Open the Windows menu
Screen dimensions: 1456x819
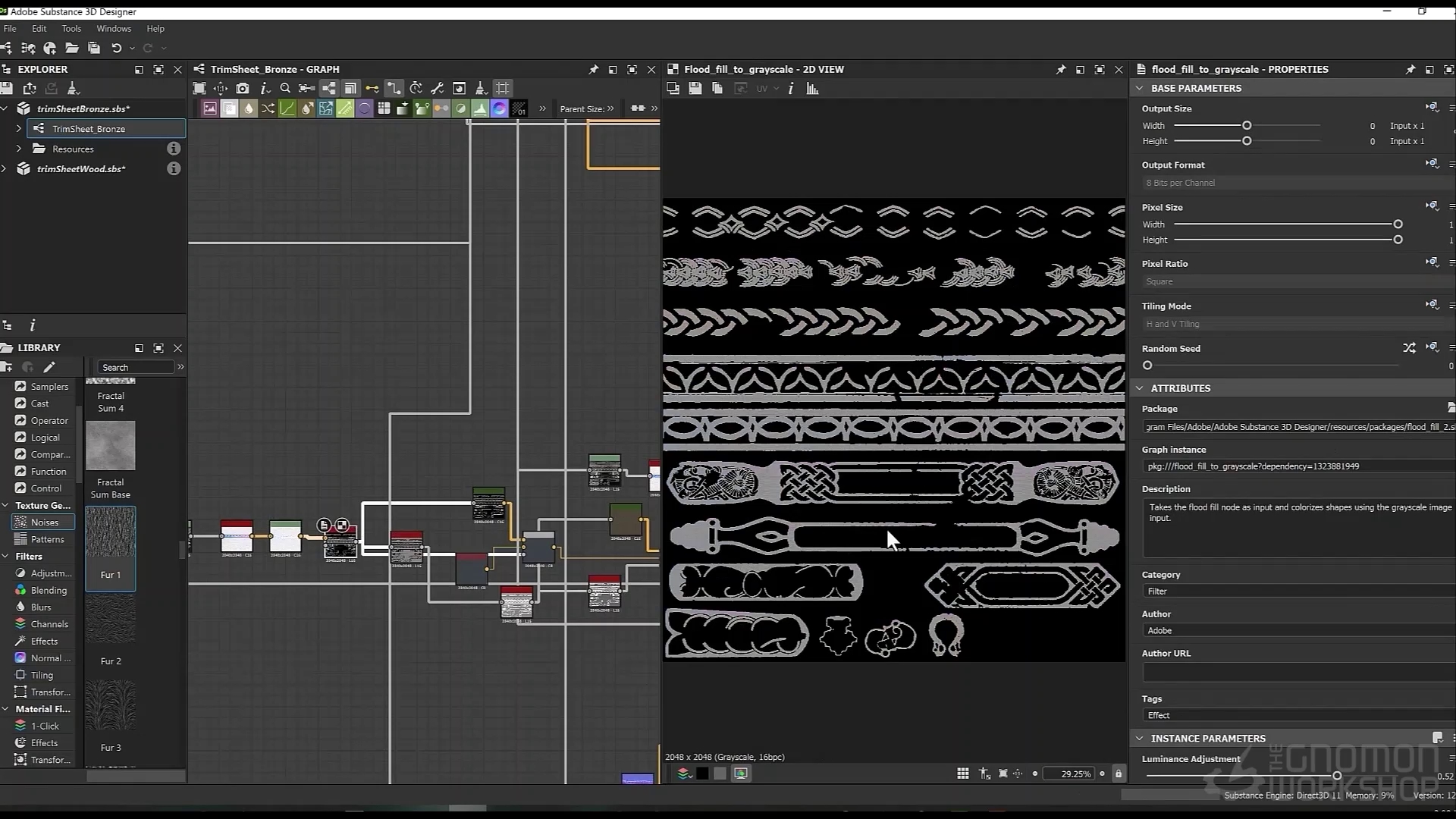pyautogui.click(x=114, y=29)
